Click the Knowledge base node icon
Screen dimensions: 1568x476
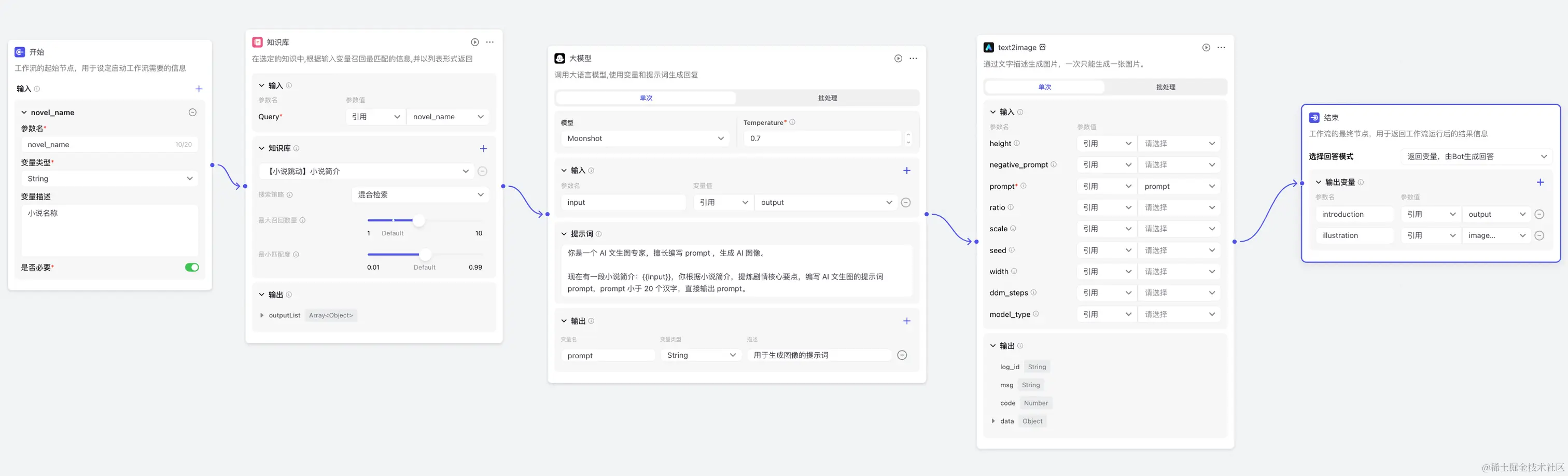point(258,42)
